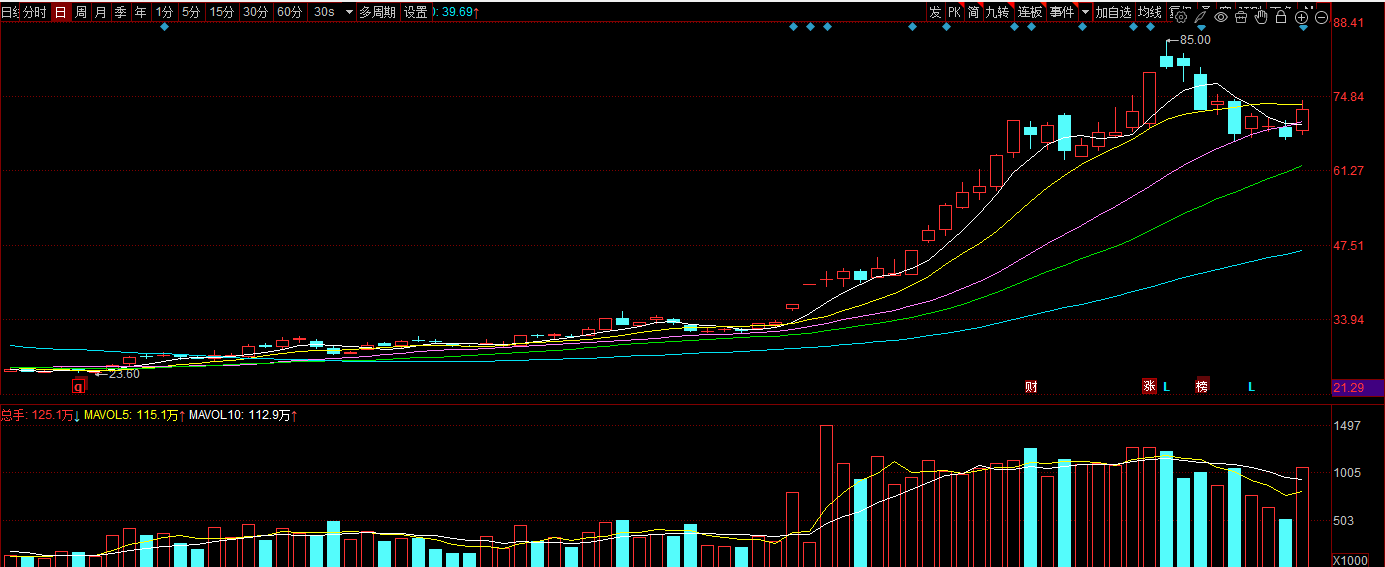Click the 33.94 axis price
This screenshot has height=567, width=1385.
pyautogui.click(x=1348, y=320)
